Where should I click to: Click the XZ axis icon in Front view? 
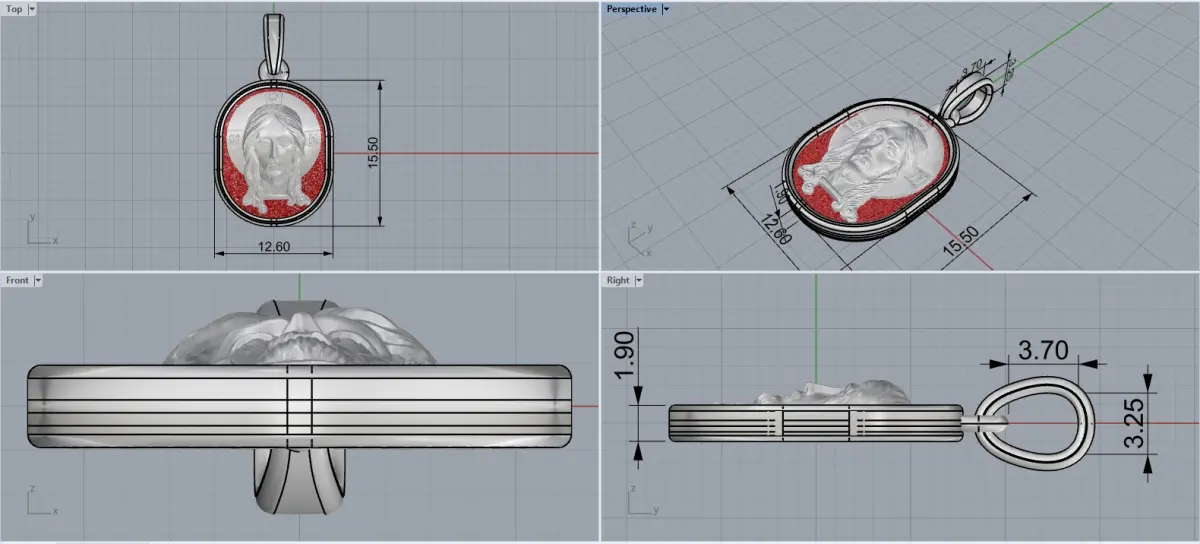[42, 502]
